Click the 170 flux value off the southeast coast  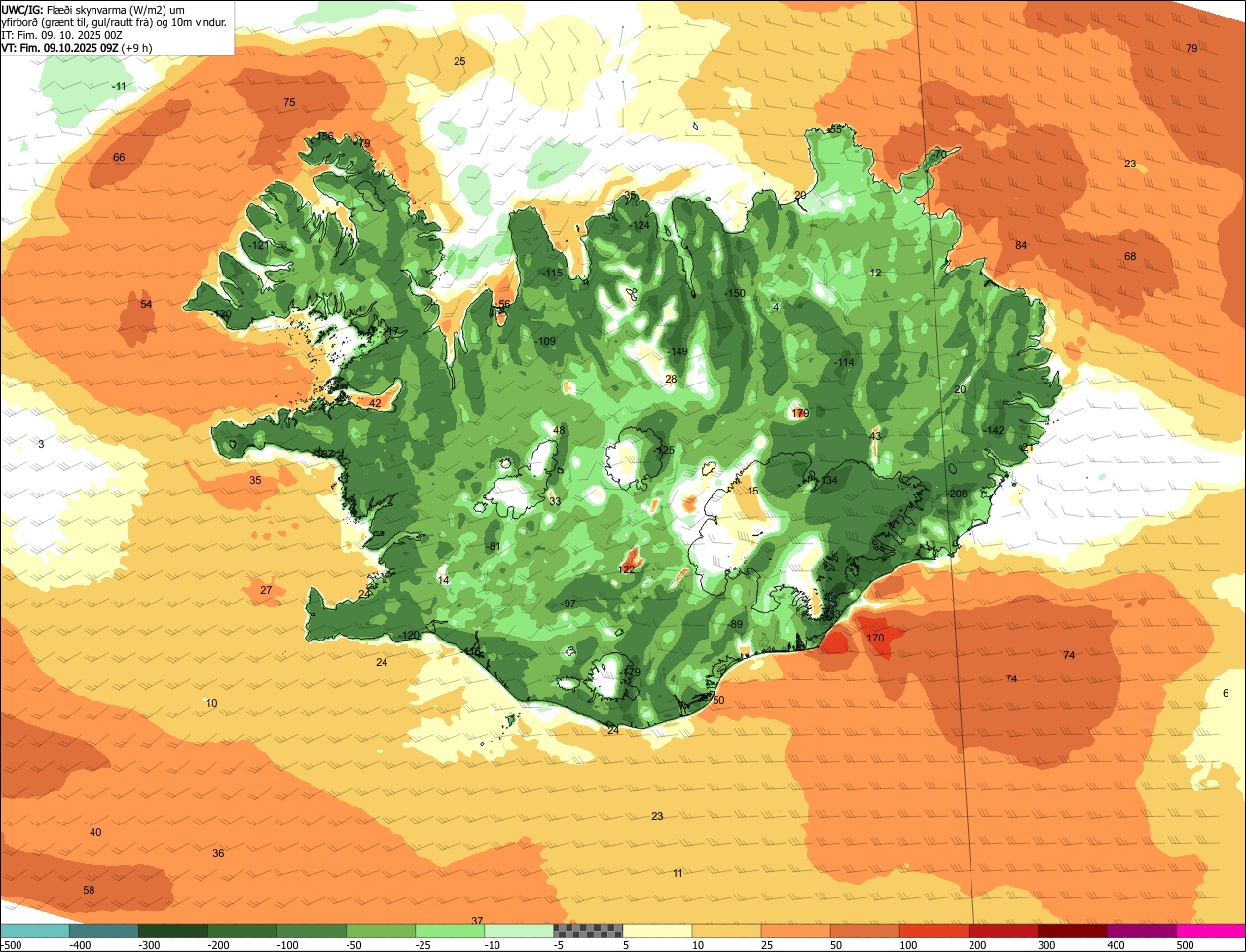pos(875,639)
